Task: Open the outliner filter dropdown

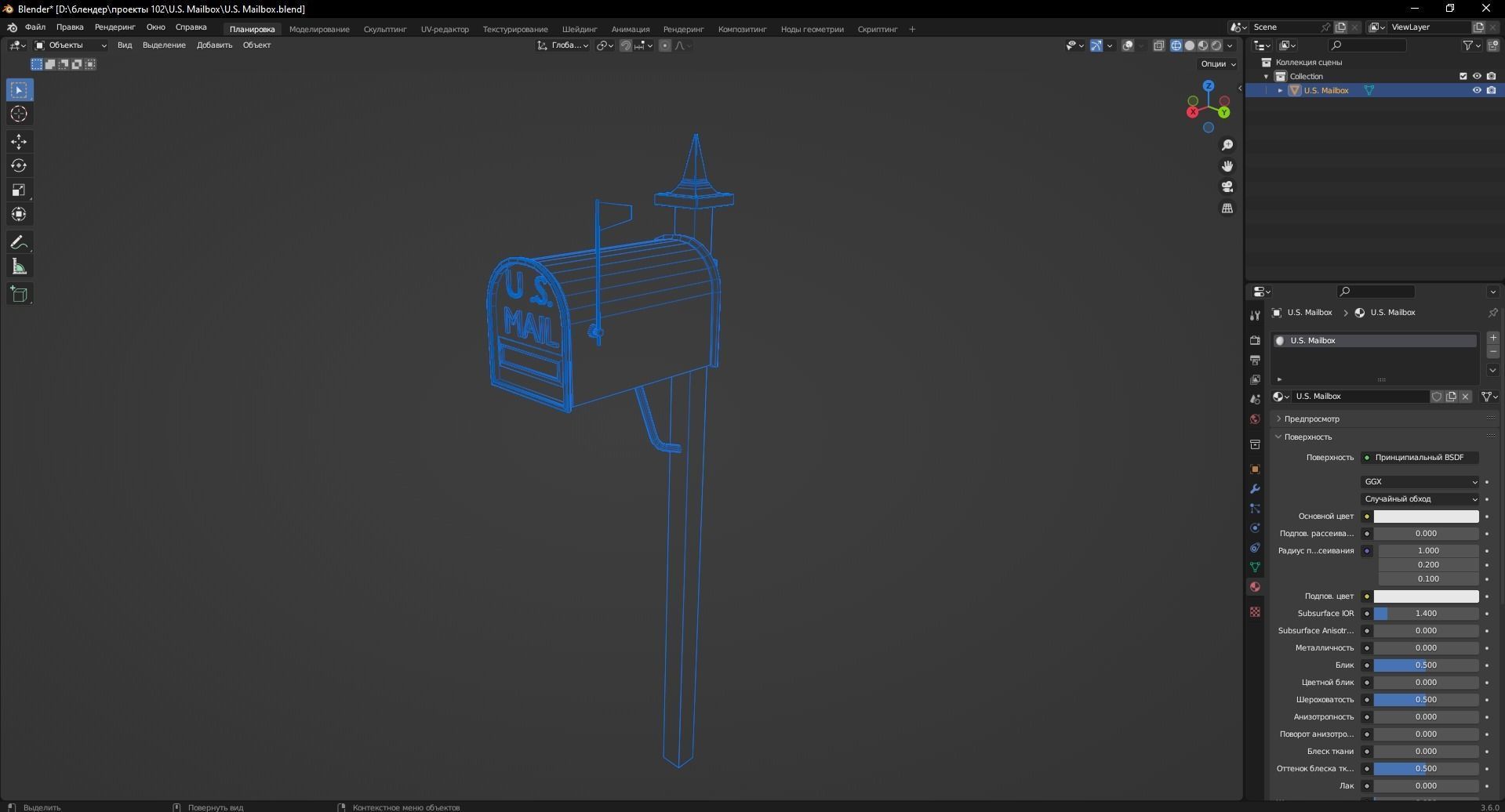Action: click(1472, 45)
